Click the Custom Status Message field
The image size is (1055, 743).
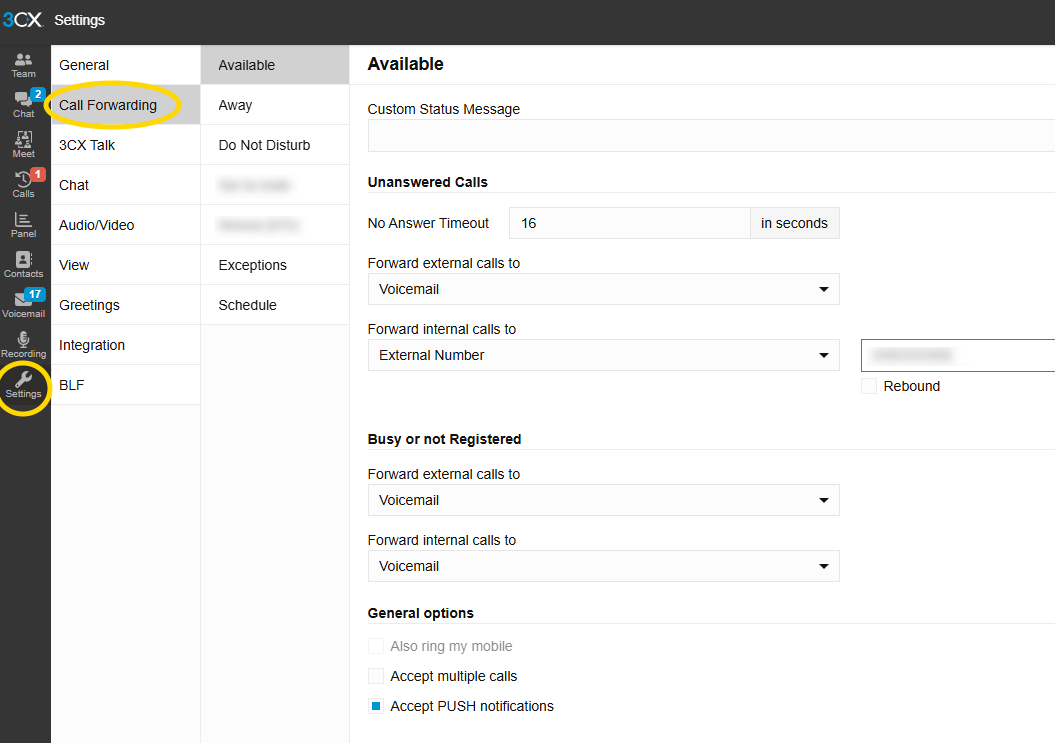coord(711,136)
